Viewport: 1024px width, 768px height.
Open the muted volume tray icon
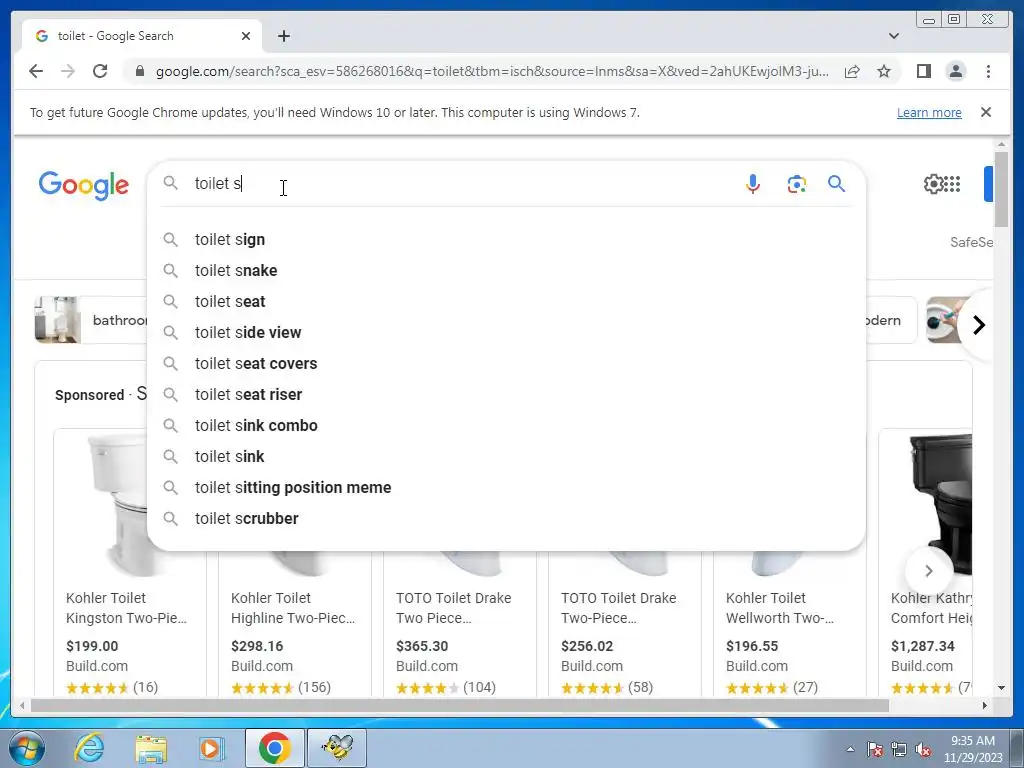point(923,750)
